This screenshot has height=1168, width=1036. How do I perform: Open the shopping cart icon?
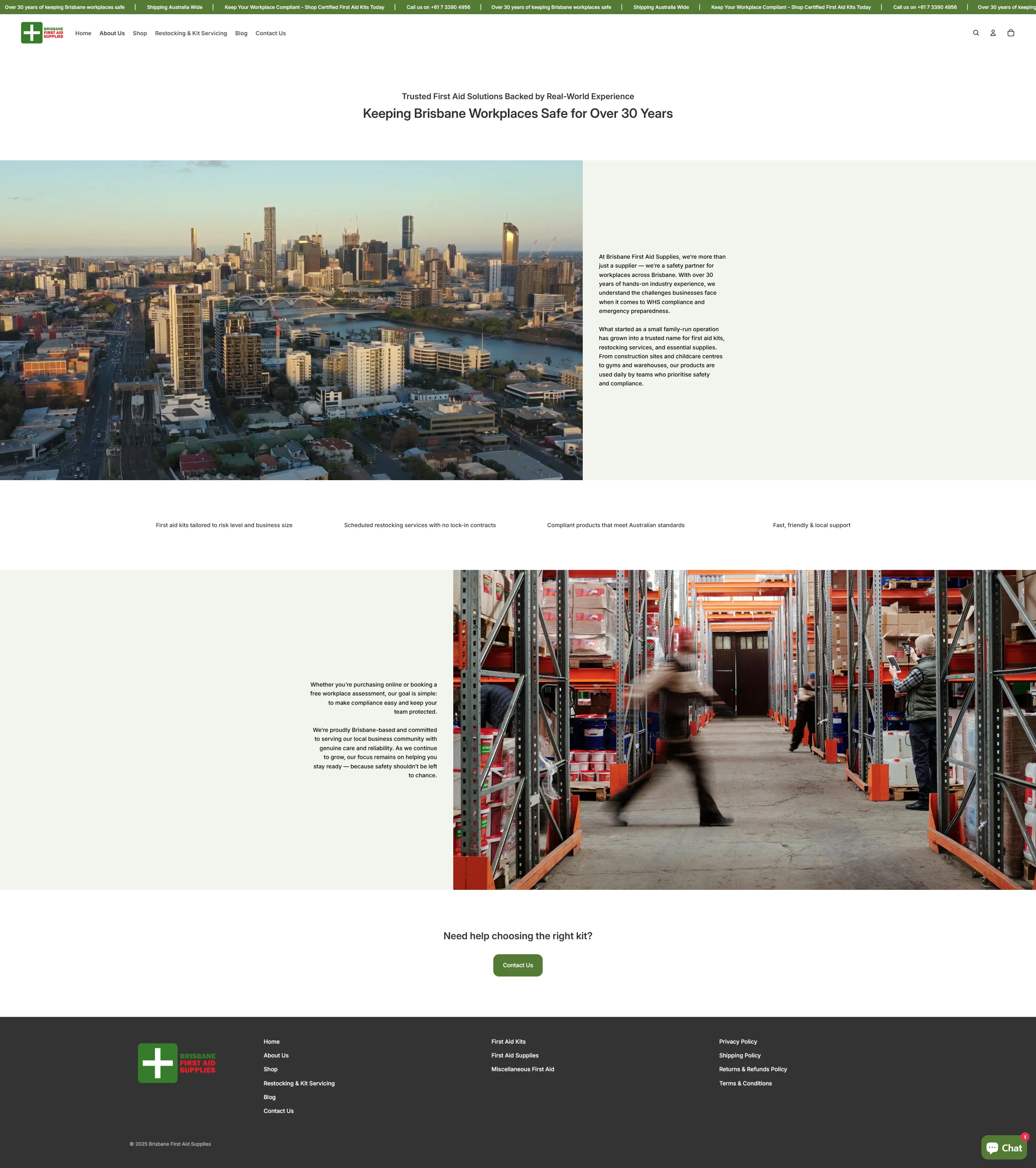tap(1010, 33)
